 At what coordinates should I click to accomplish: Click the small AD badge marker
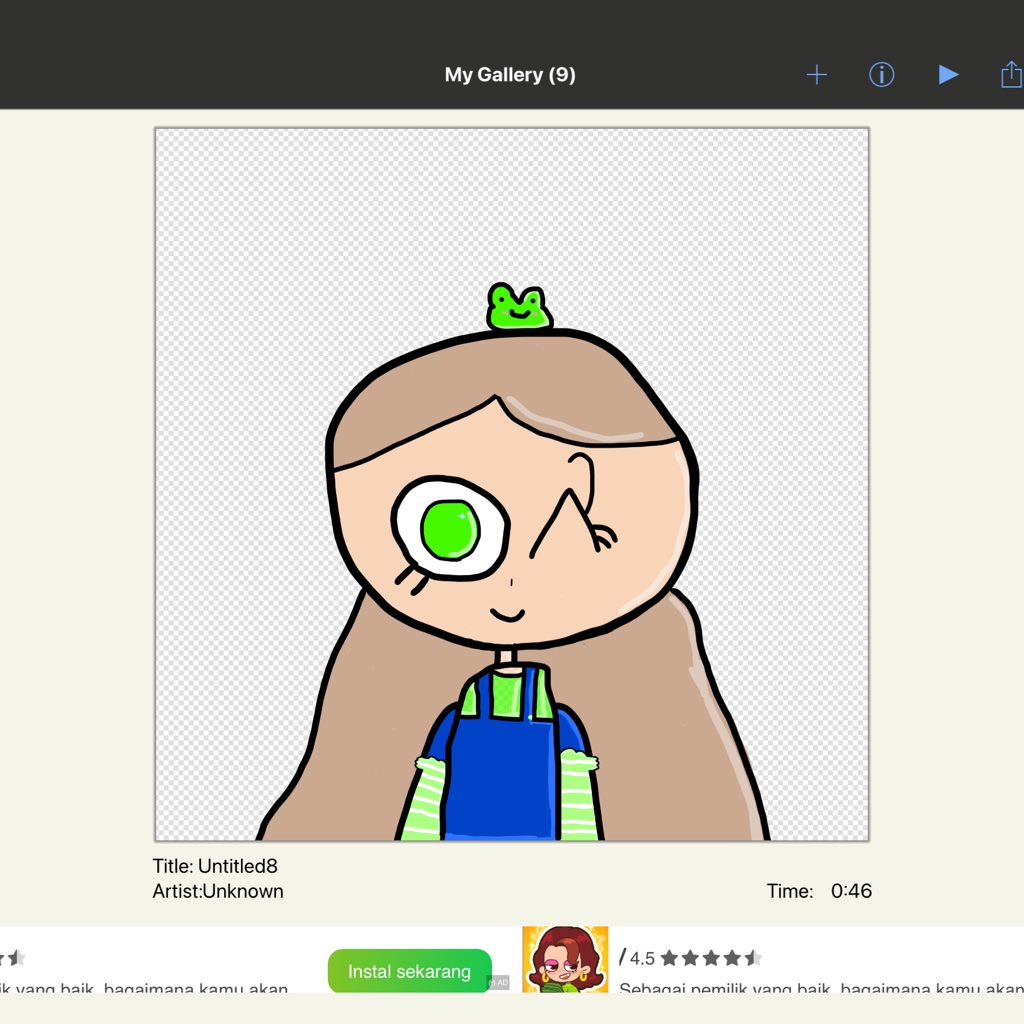point(498,982)
